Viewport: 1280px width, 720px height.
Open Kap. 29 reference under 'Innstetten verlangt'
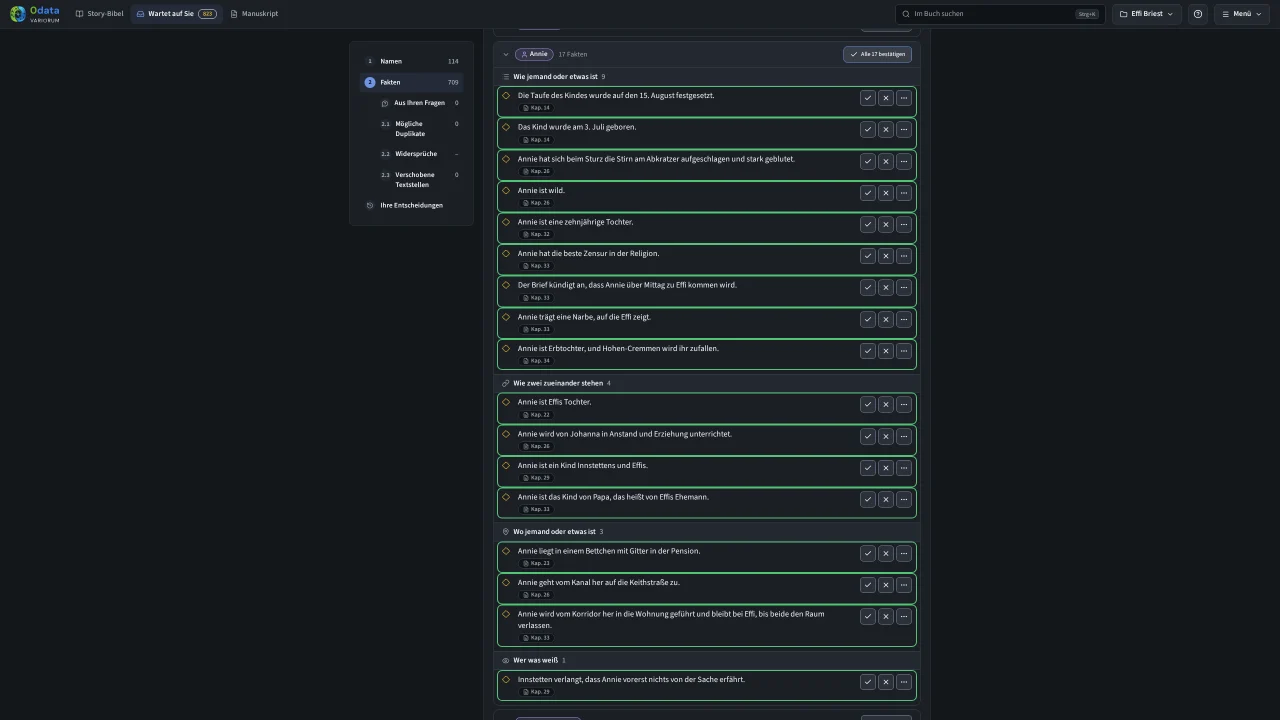[x=536, y=692]
